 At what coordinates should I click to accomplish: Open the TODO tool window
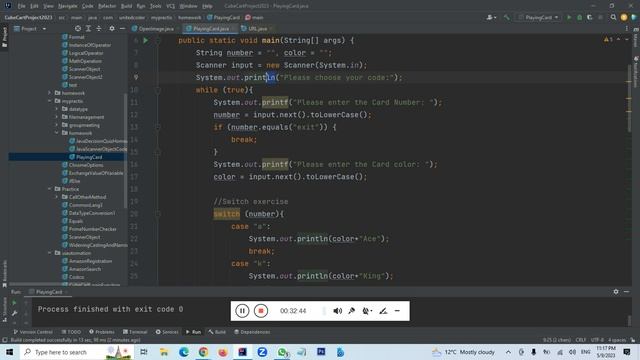click(x=71, y=332)
